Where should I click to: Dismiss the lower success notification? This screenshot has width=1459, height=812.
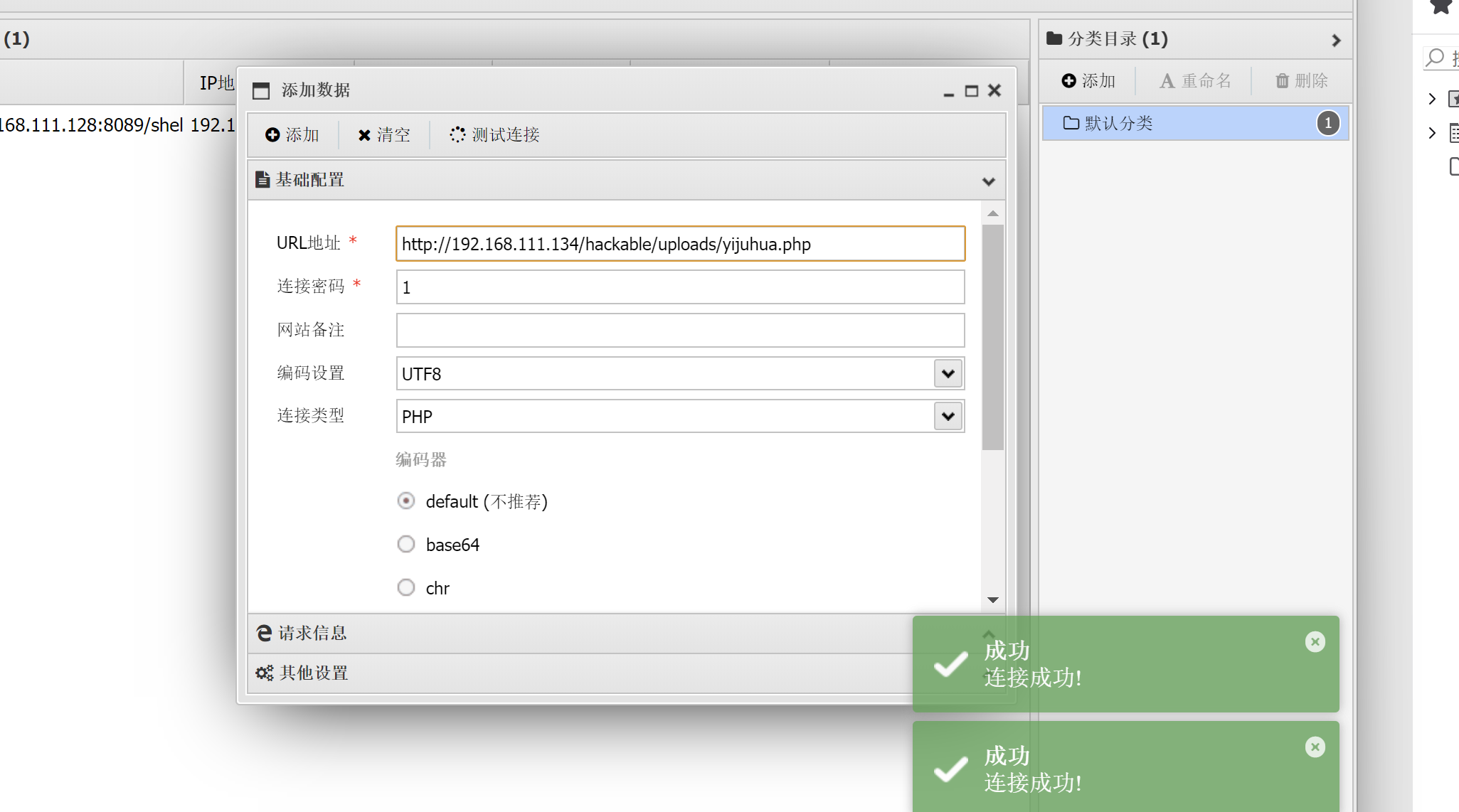tap(1315, 747)
